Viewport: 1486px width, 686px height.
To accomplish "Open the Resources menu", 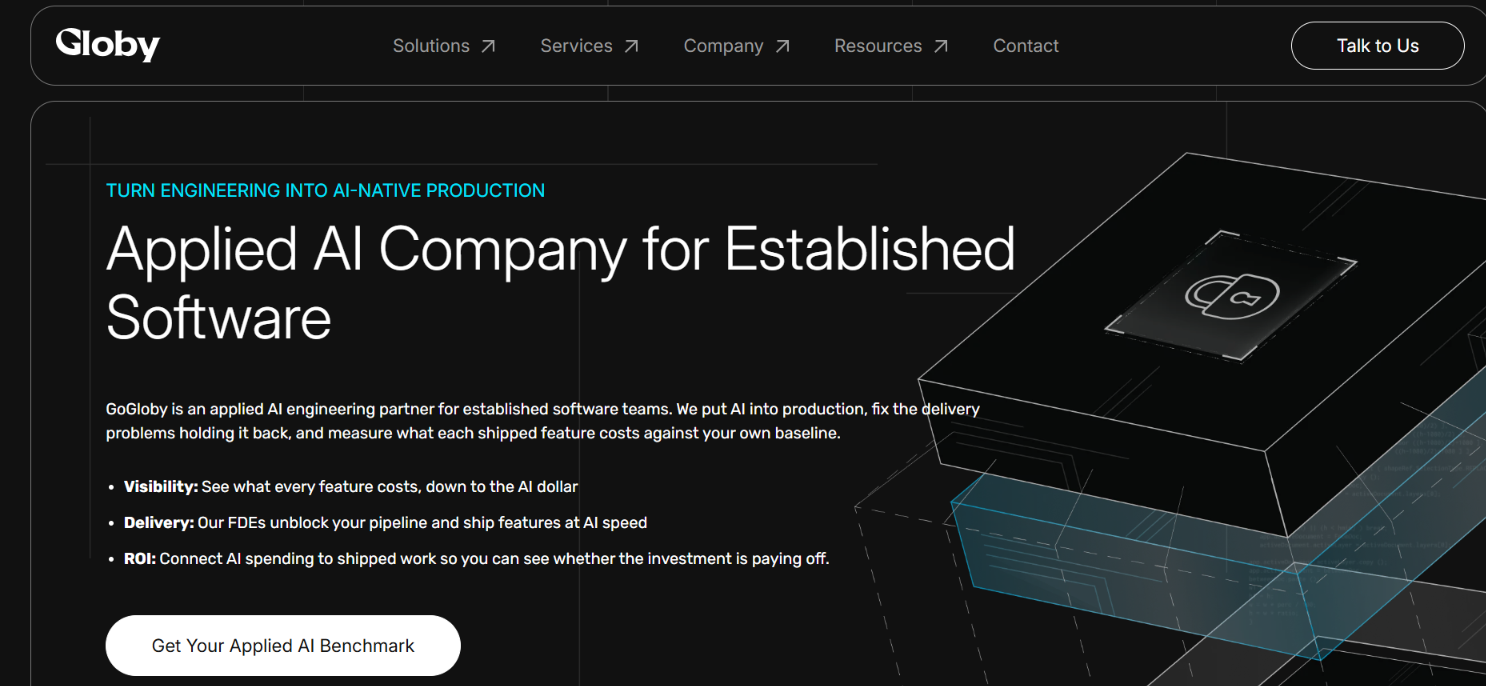I will [878, 46].
